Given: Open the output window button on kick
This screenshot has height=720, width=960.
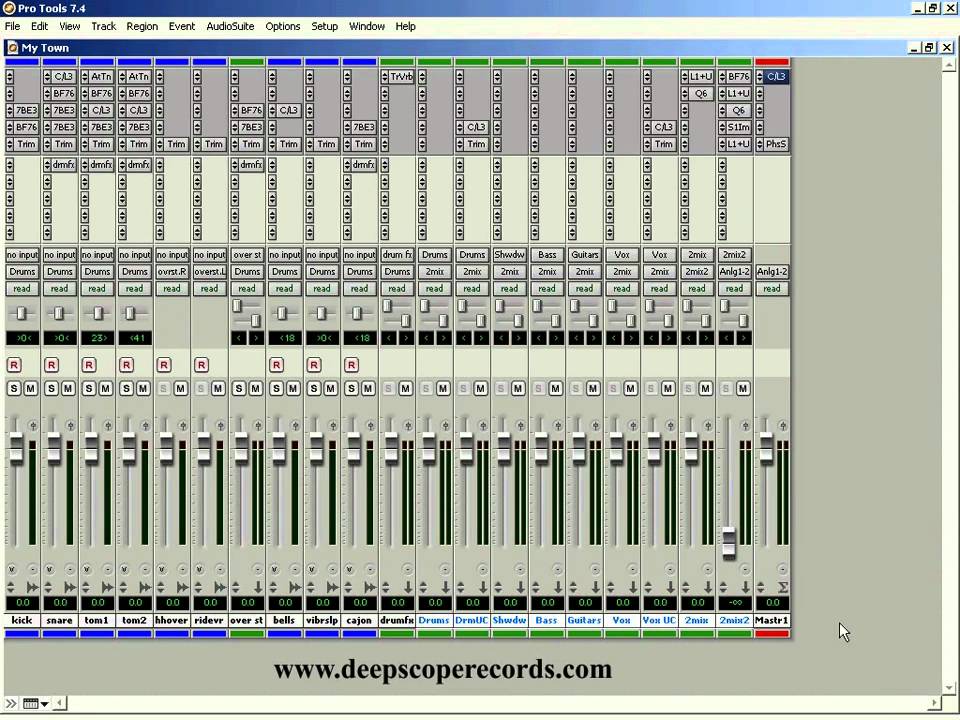Looking at the screenshot, I should 33,426.
